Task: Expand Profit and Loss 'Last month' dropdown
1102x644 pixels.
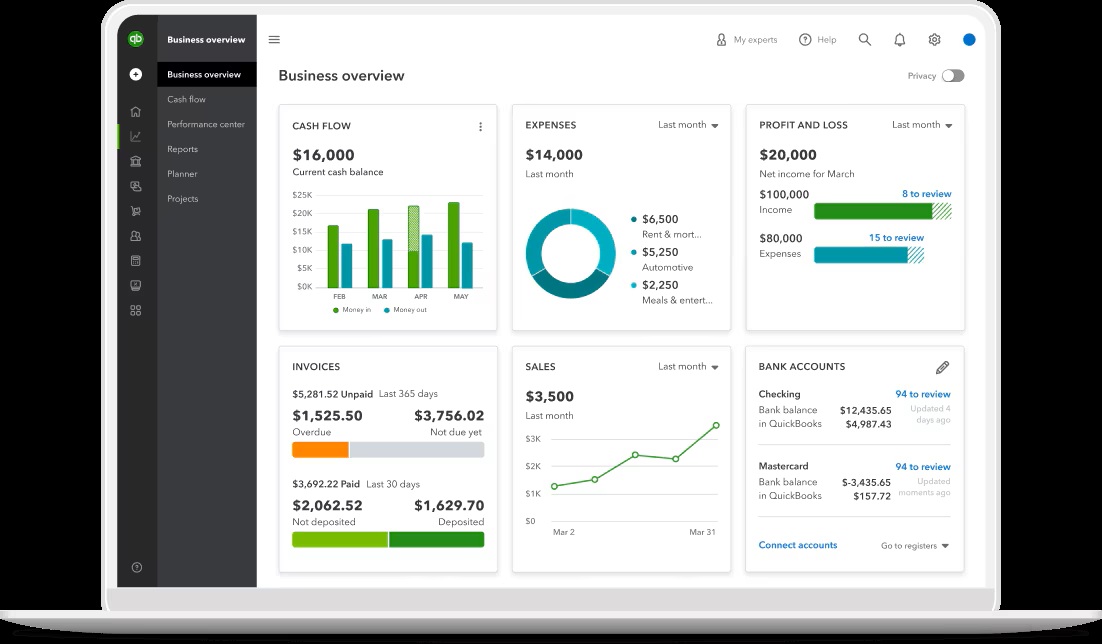Action: point(922,125)
